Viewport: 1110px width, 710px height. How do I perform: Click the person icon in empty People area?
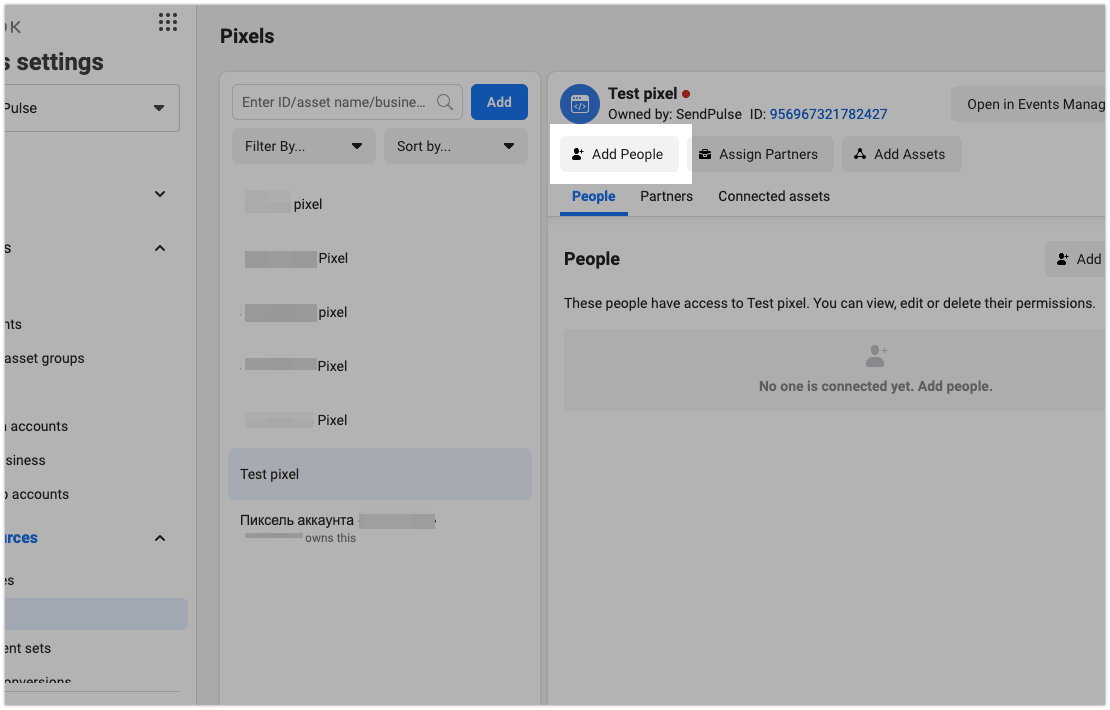pyautogui.click(x=876, y=356)
